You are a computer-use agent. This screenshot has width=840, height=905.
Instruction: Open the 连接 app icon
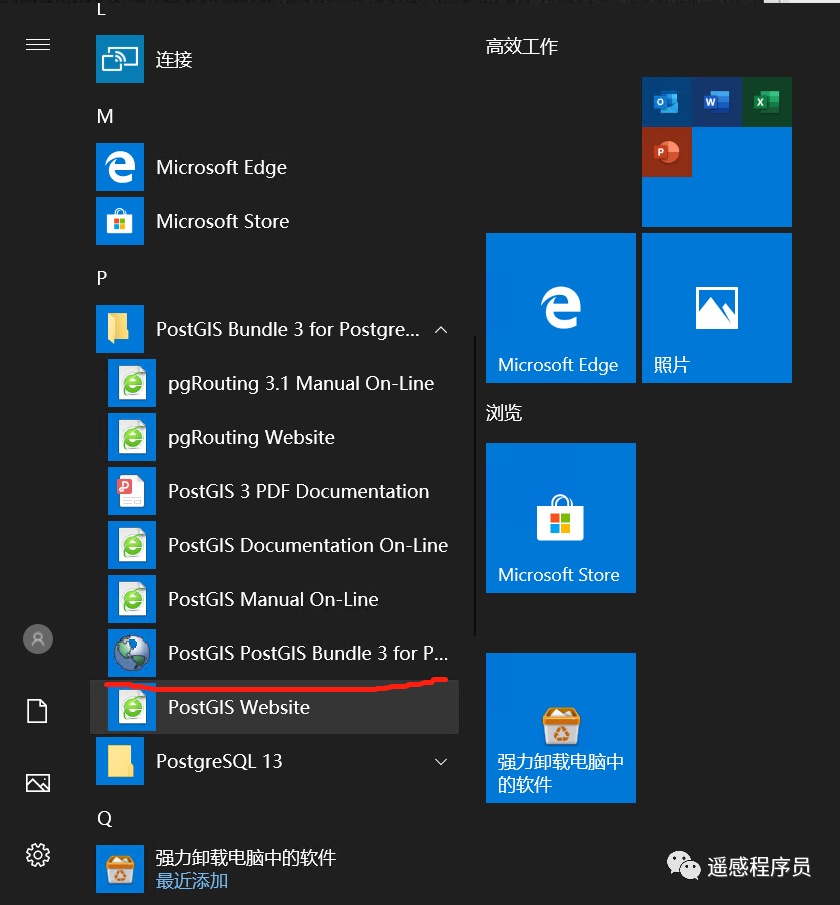tap(120, 59)
